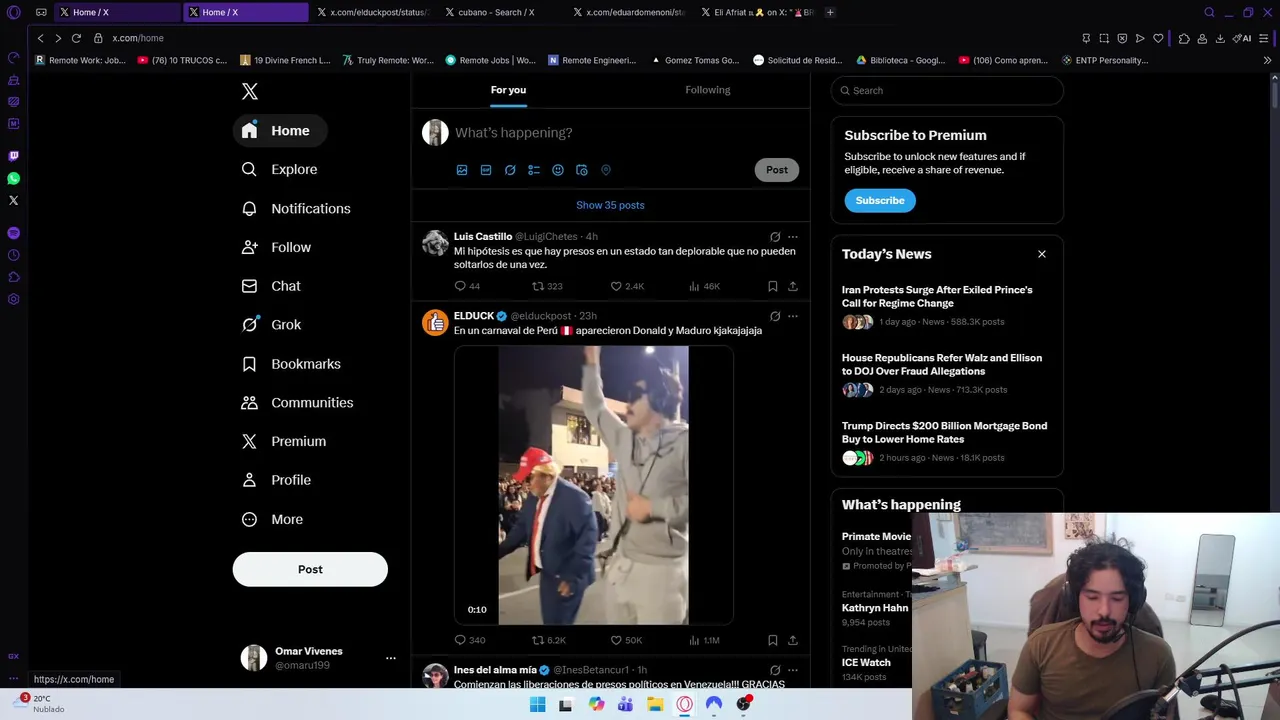Screen dimensions: 1280x720
Task: Play the ELDUCK carnival video
Action: tap(594, 485)
